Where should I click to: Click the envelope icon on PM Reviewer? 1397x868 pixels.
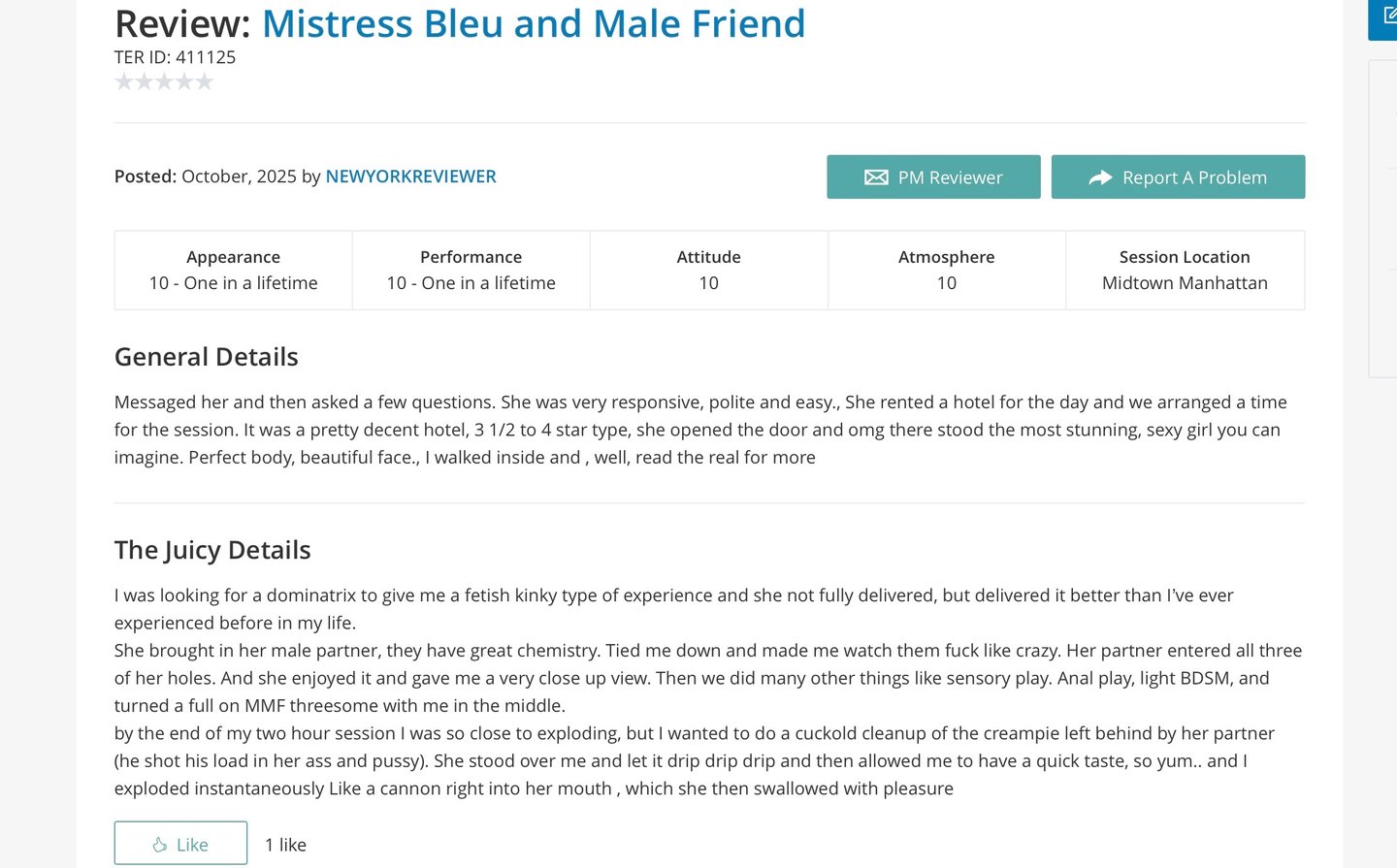click(876, 177)
